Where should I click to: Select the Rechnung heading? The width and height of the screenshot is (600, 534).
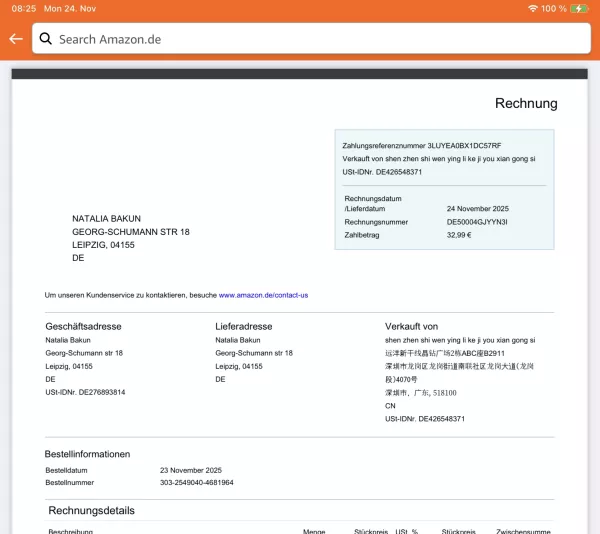click(x=526, y=103)
